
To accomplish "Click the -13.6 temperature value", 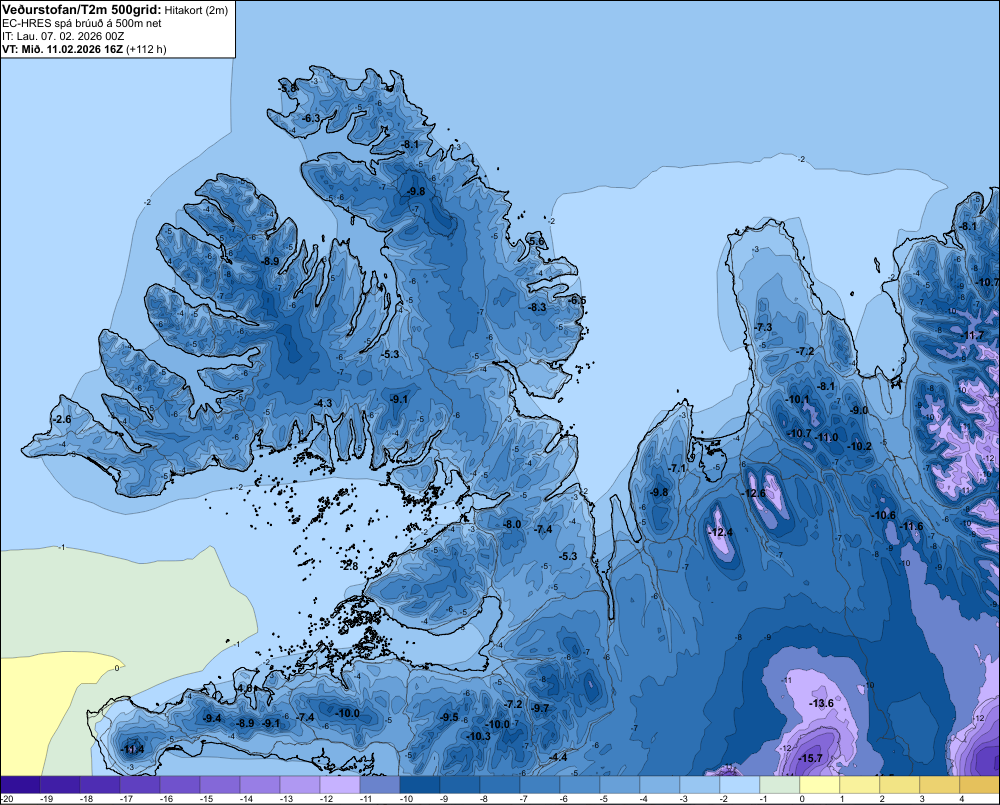I will [x=821, y=703].
